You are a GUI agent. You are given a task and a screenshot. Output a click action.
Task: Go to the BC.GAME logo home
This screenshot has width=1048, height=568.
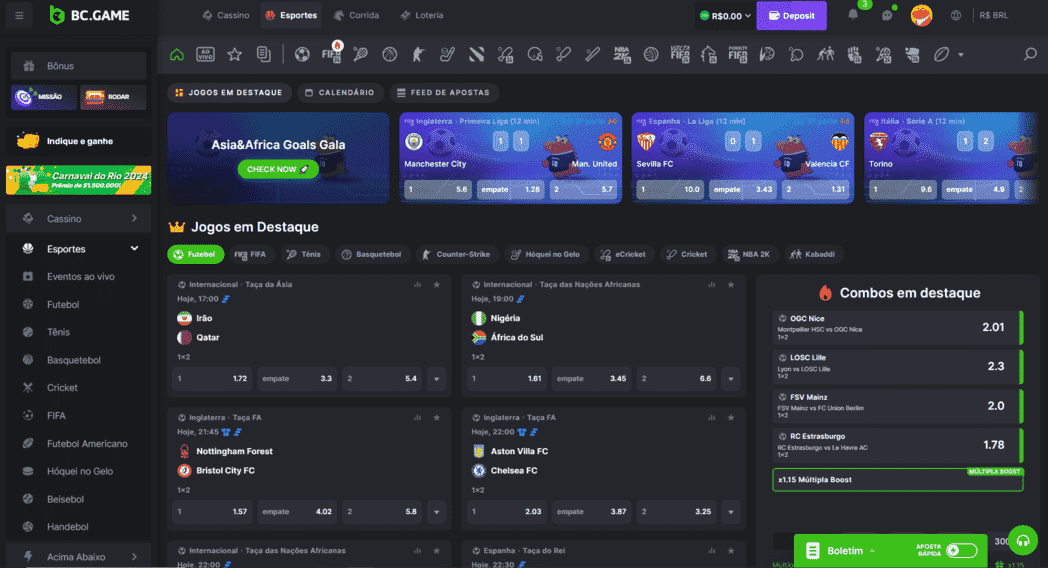point(90,15)
